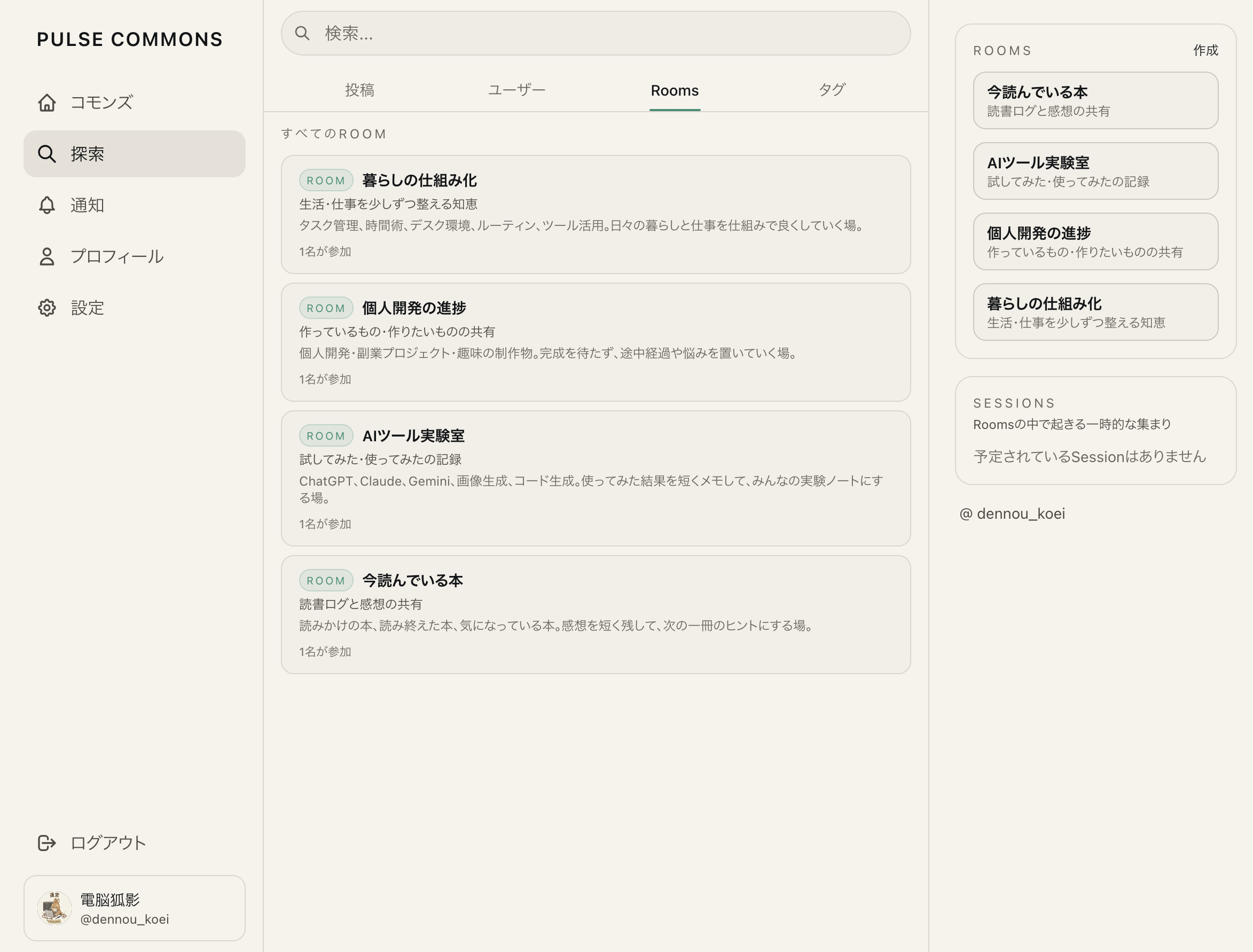Select the タグ tab
Viewport: 1253px width, 952px height.
833,90
